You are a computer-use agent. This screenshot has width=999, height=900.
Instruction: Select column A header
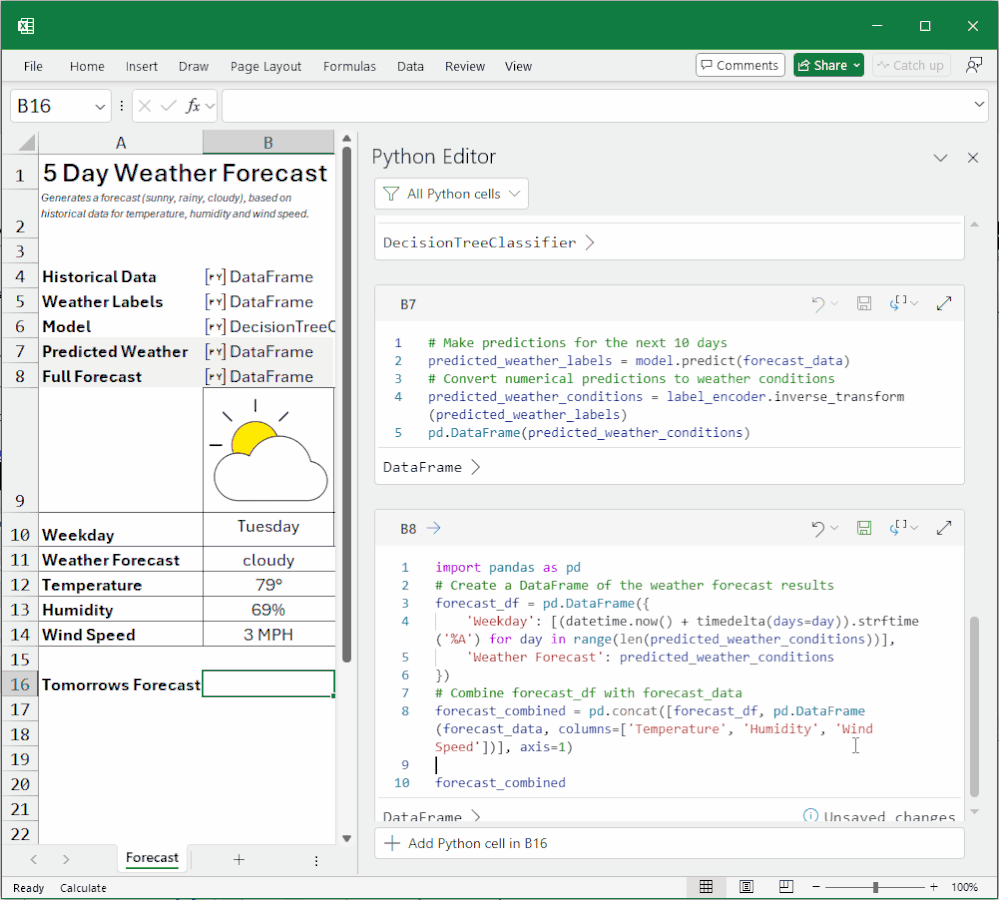tap(120, 143)
